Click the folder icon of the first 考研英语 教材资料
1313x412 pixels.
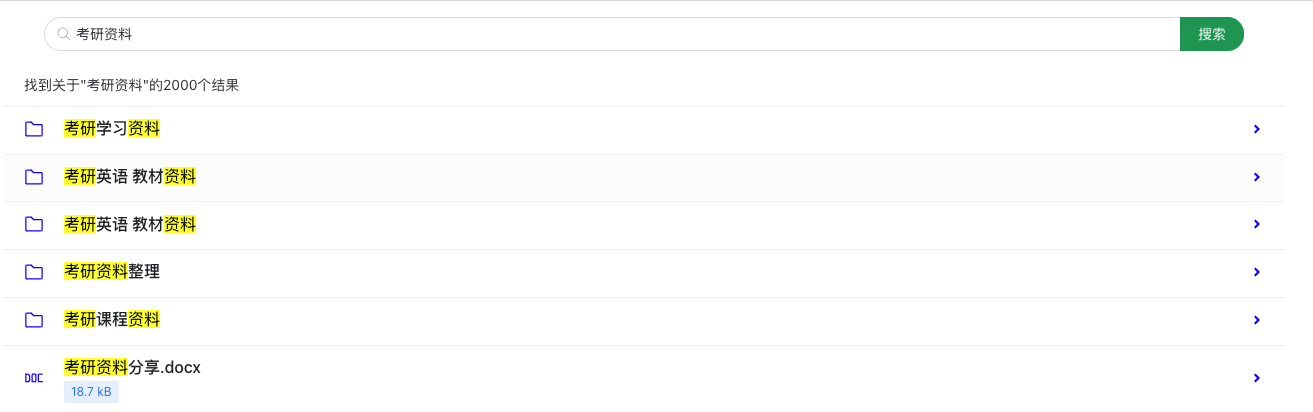point(34,177)
